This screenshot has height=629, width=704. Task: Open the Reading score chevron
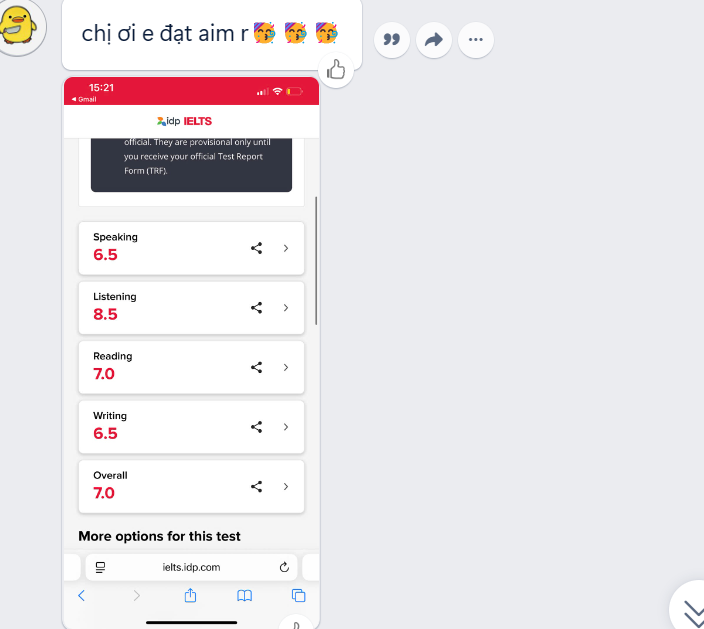[x=286, y=367]
